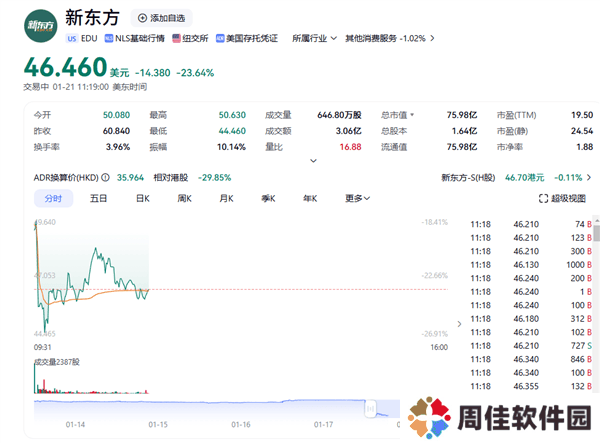Select the trade row at 46.355

(531, 386)
